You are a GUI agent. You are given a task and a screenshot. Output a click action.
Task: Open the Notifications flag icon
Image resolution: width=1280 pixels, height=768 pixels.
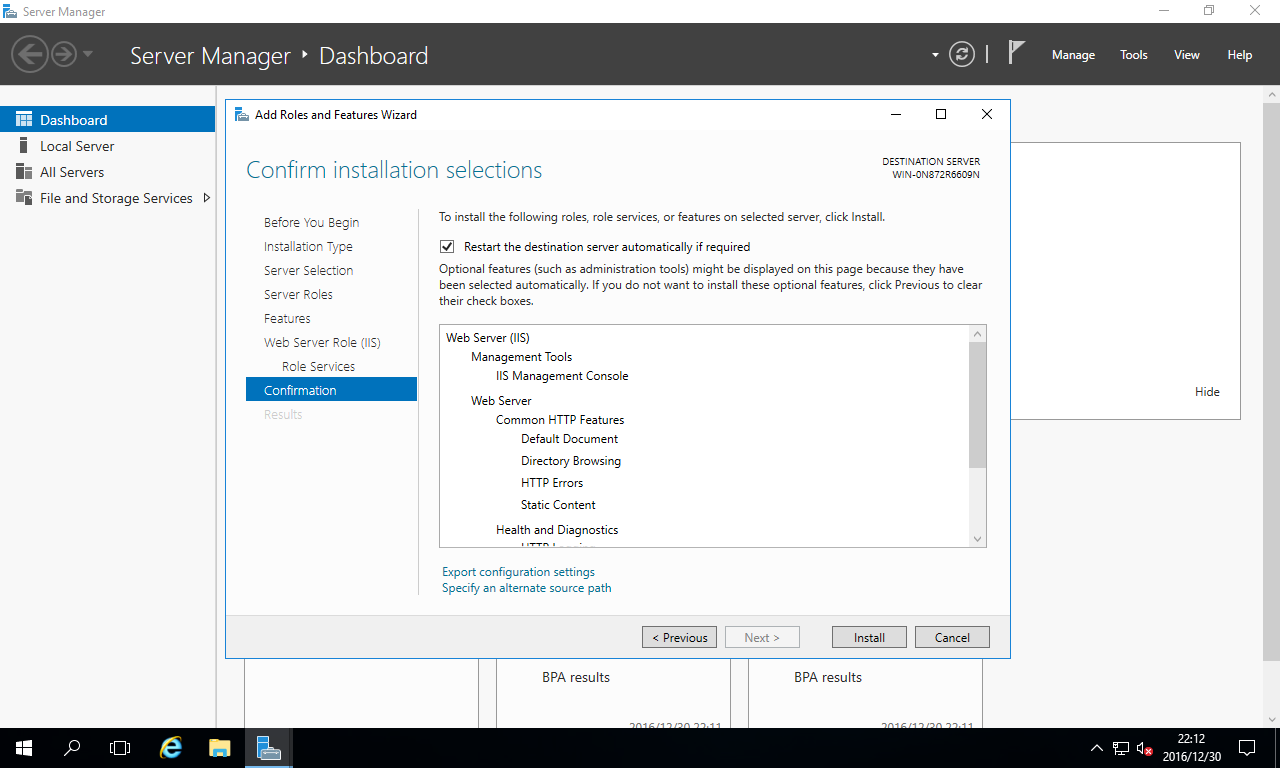(x=1016, y=52)
